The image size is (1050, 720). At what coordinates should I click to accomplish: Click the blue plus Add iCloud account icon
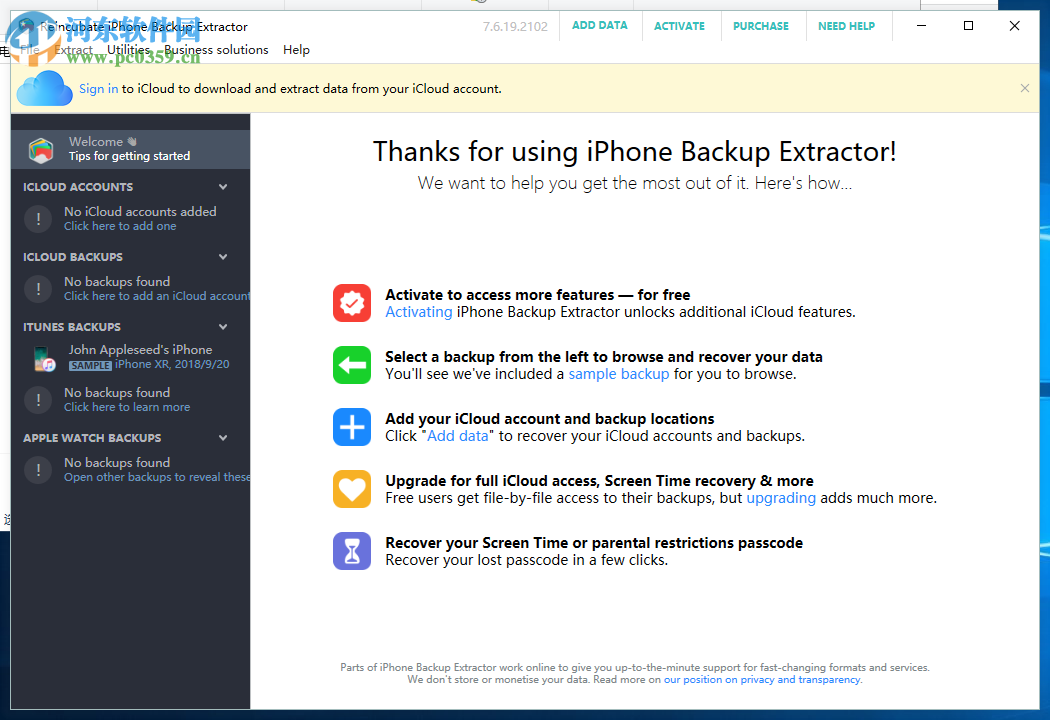click(351, 427)
